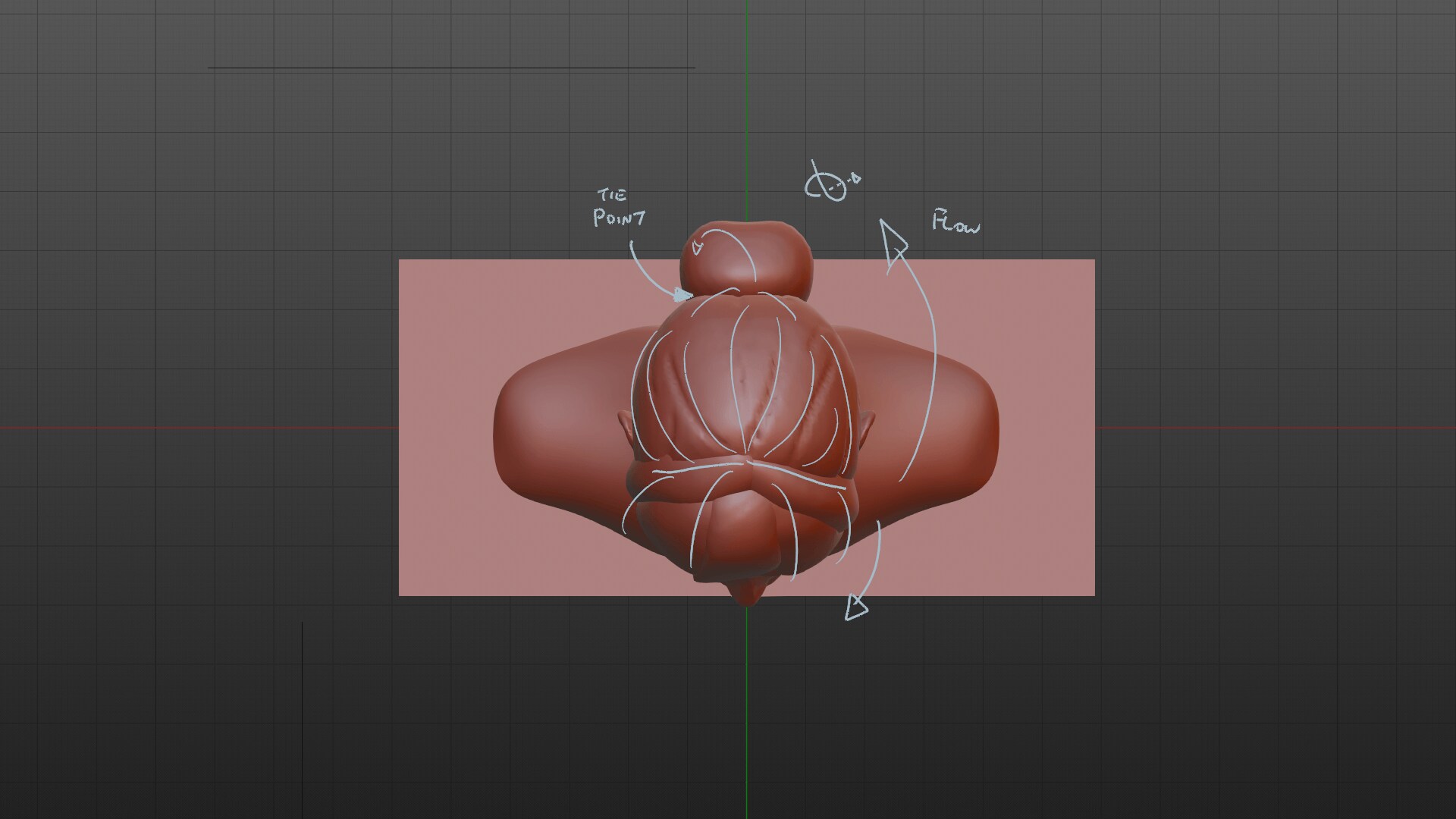Select the hair bun on the sculpt
This screenshot has width=1456, height=819.
[x=746, y=259]
